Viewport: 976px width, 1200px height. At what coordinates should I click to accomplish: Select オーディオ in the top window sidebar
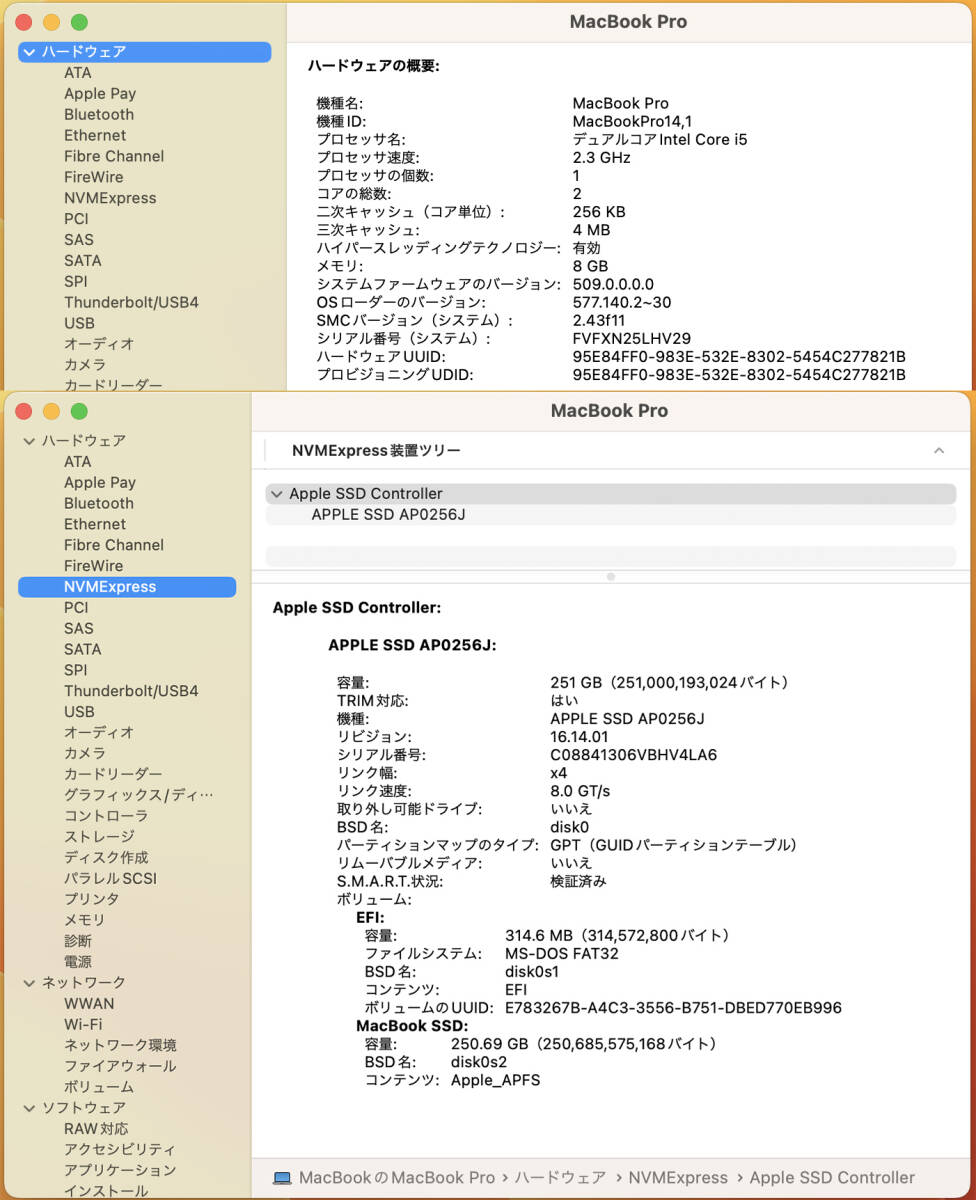[99, 344]
